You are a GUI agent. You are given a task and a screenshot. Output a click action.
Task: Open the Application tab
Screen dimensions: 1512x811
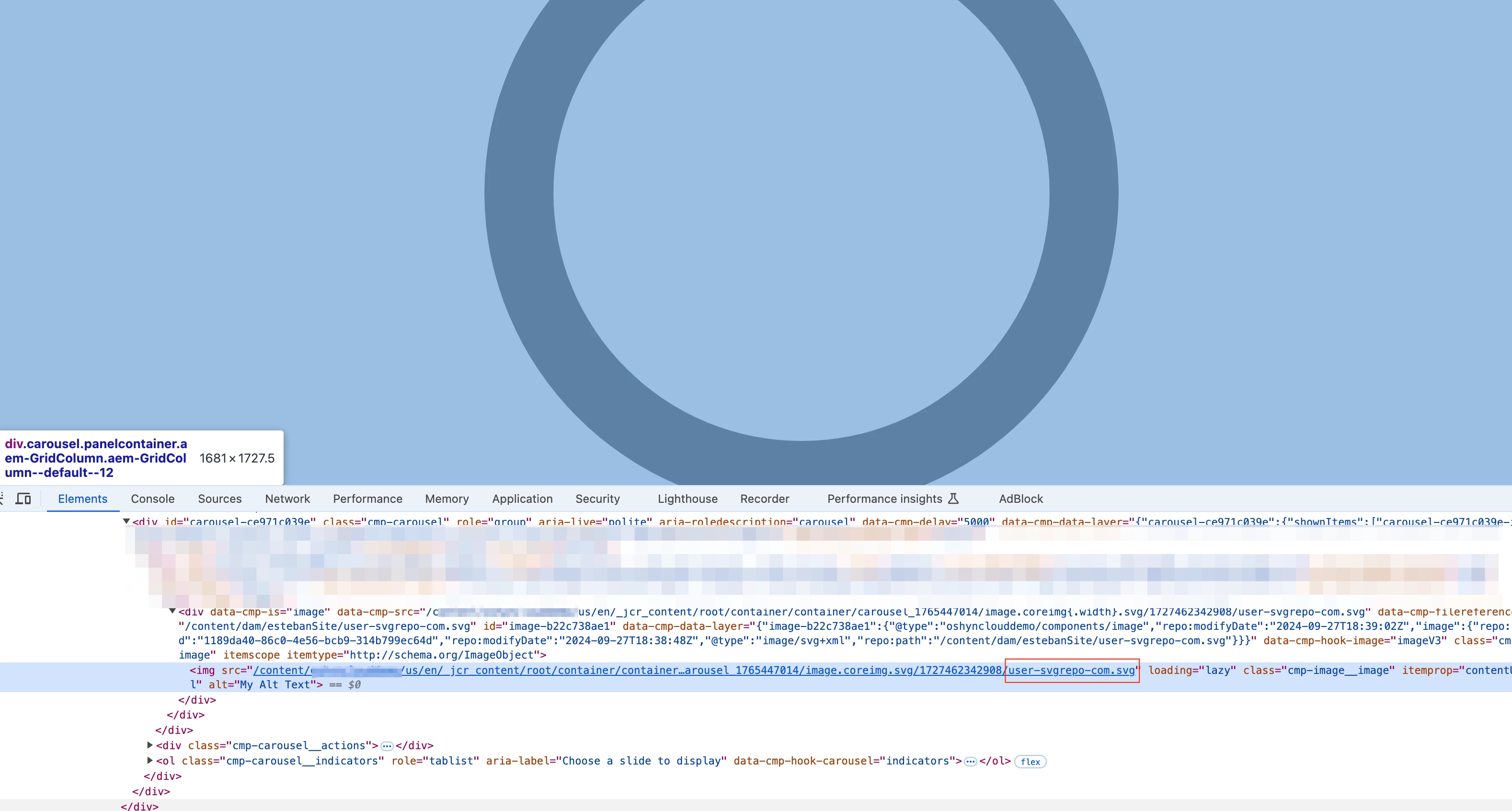[x=522, y=498]
